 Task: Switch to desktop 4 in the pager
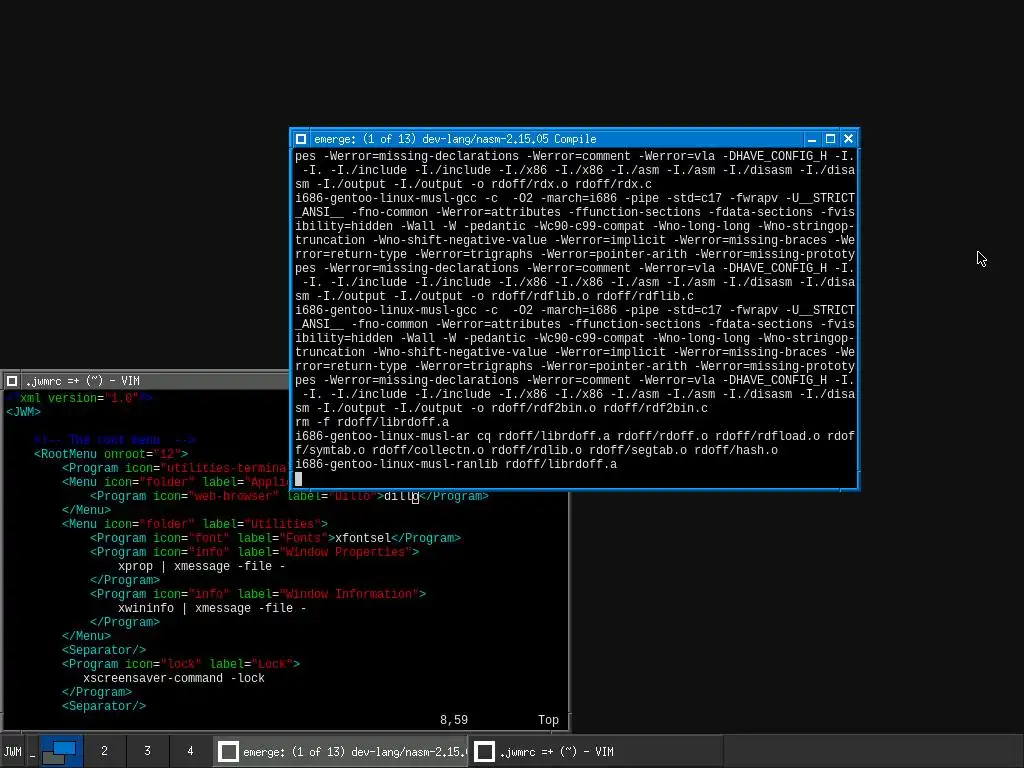(x=191, y=752)
